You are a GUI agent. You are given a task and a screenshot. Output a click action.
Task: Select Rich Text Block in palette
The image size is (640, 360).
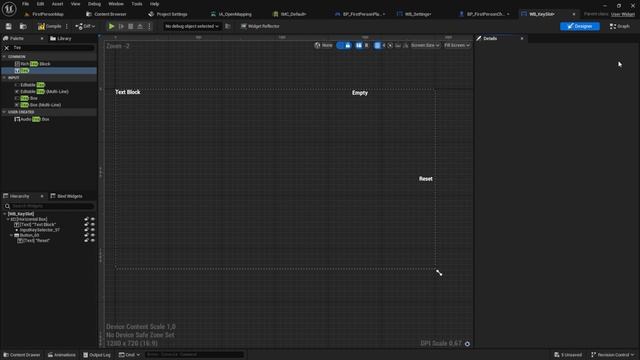tap(32, 64)
